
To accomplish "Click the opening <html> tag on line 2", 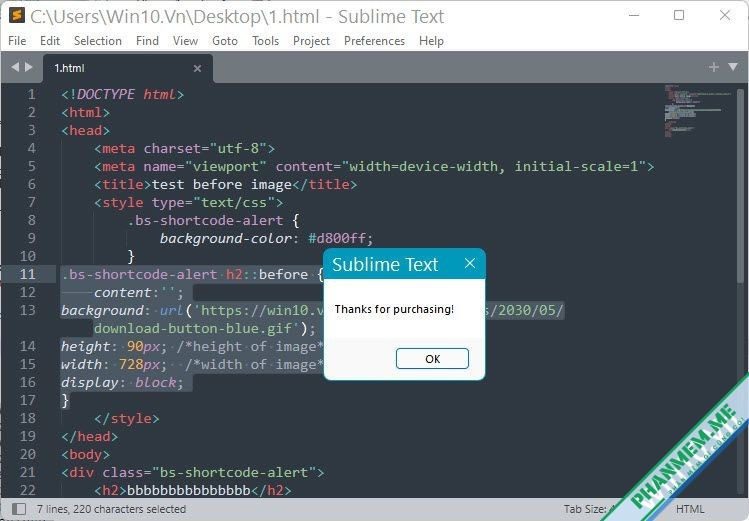I will coord(86,112).
